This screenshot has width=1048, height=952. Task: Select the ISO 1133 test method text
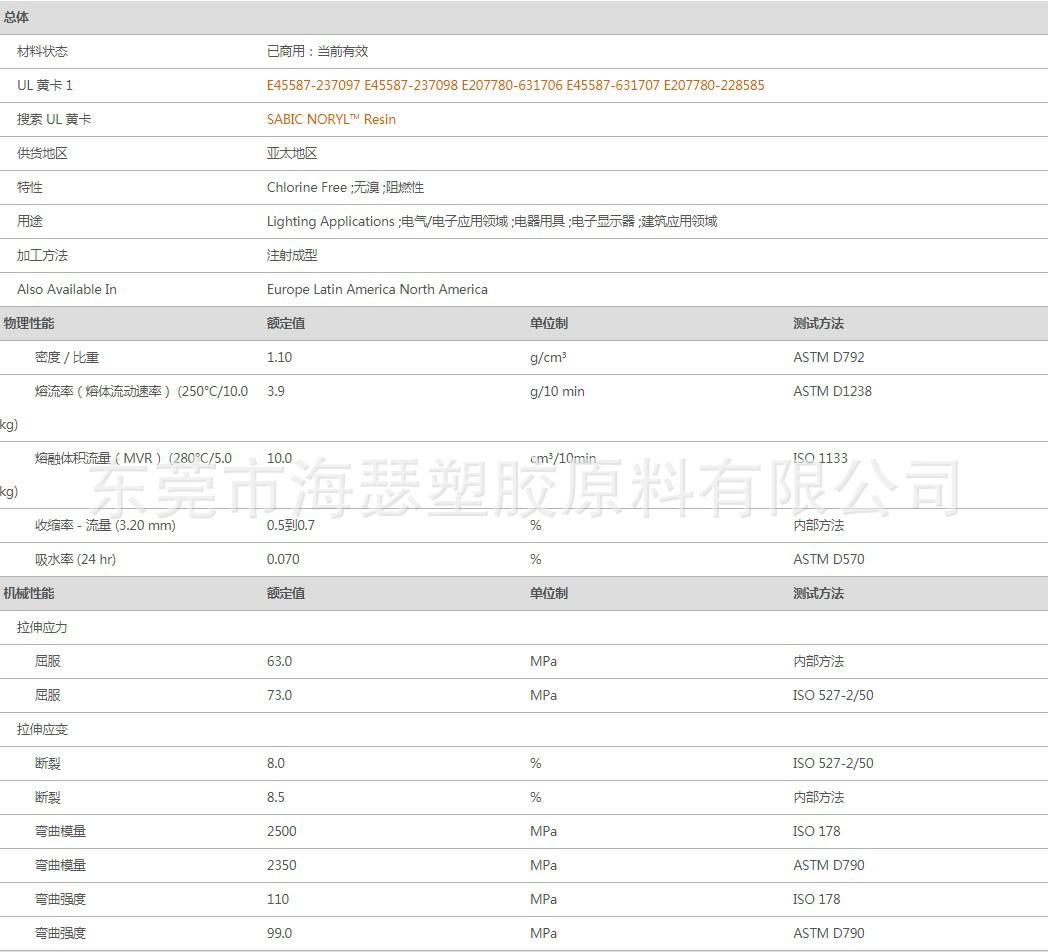coord(820,459)
